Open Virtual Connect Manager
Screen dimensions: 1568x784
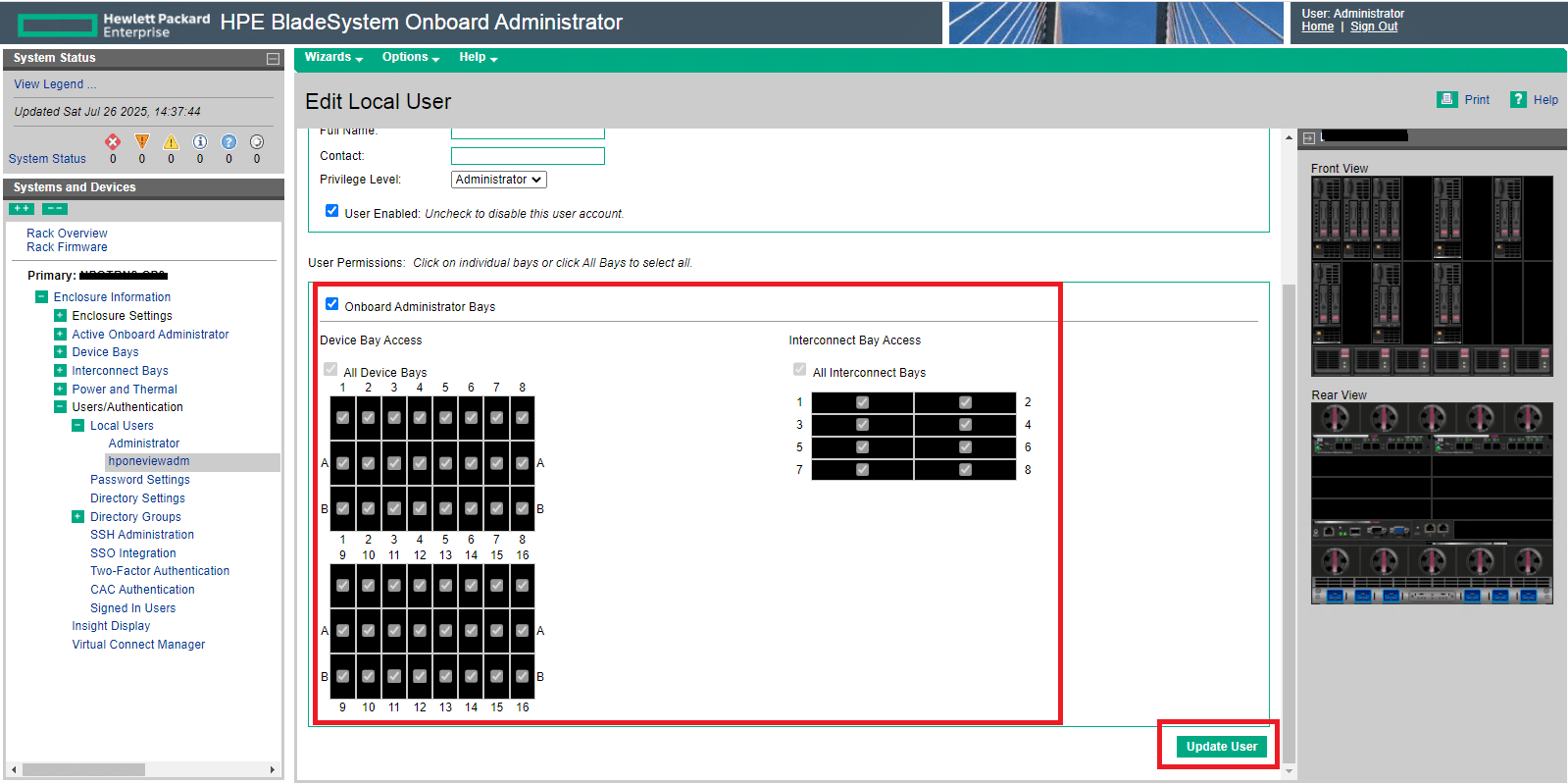pos(138,645)
